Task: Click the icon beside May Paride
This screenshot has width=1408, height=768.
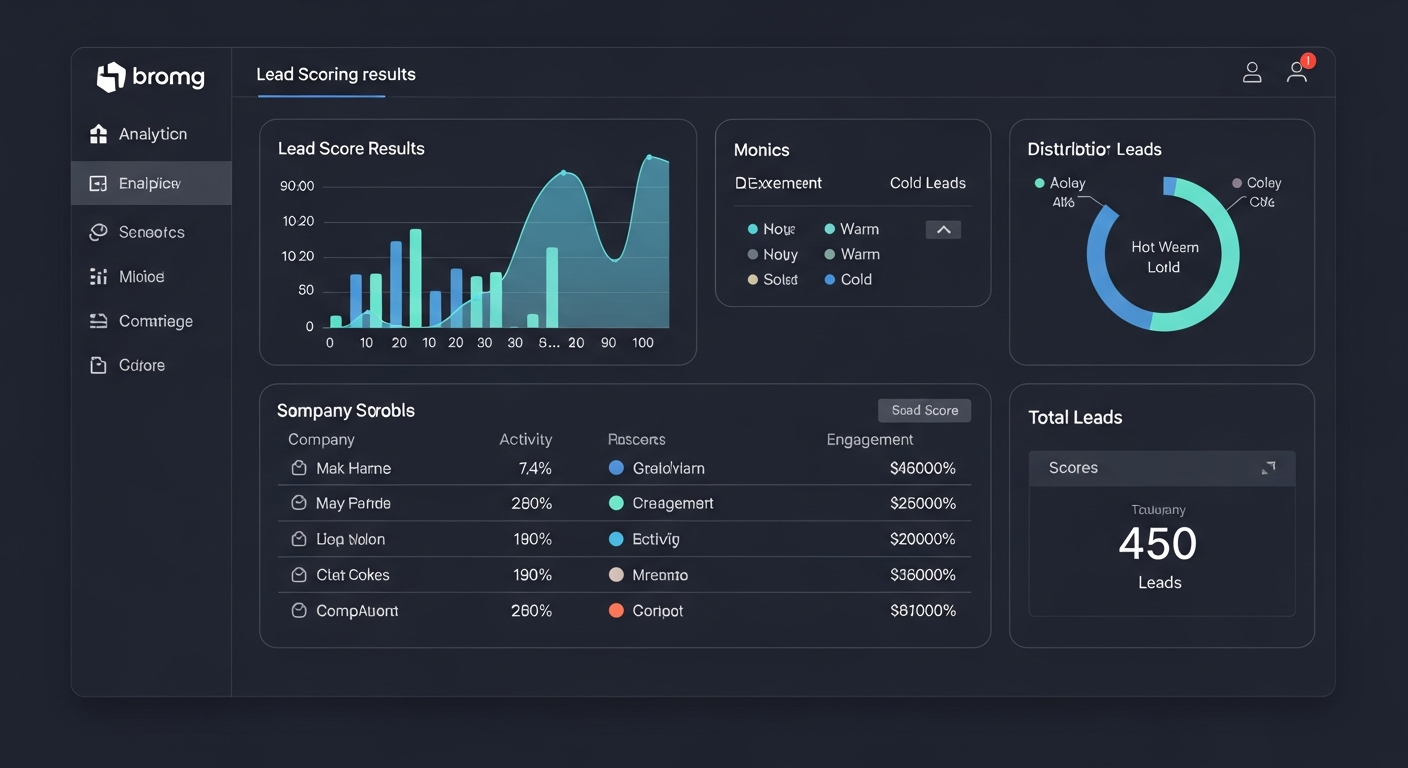Action: pyautogui.click(x=298, y=503)
